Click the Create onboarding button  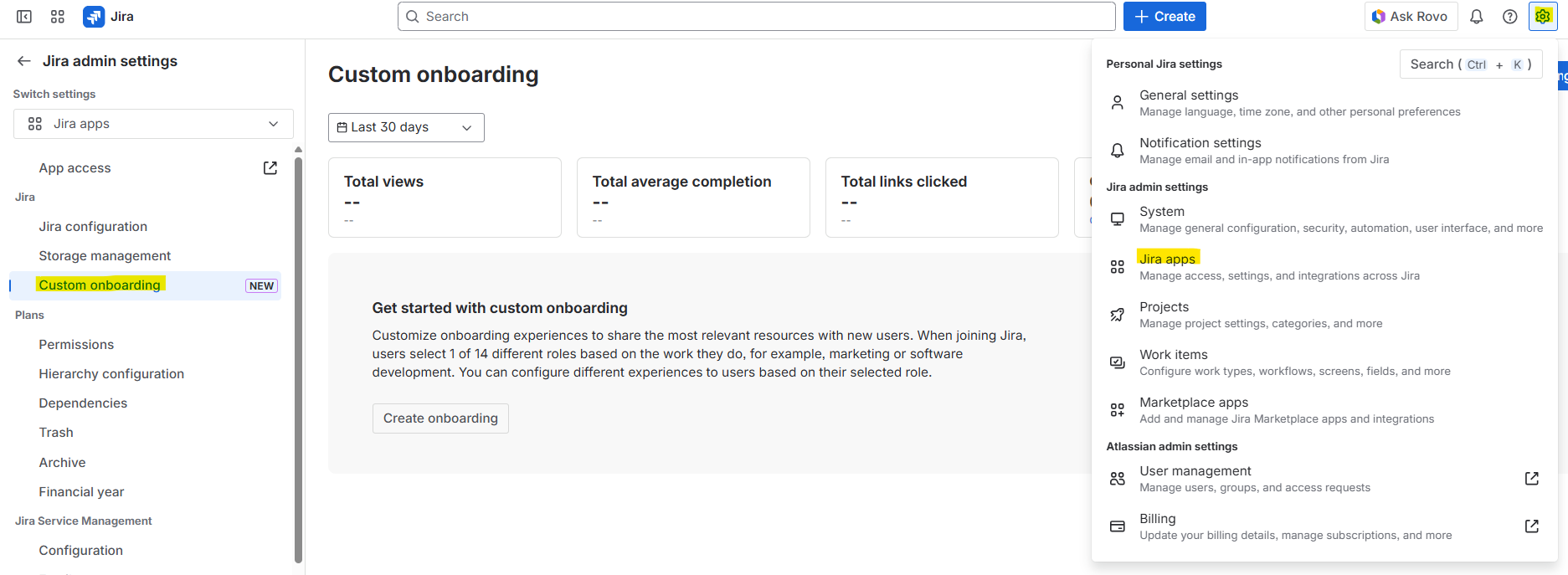pos(440,418)
